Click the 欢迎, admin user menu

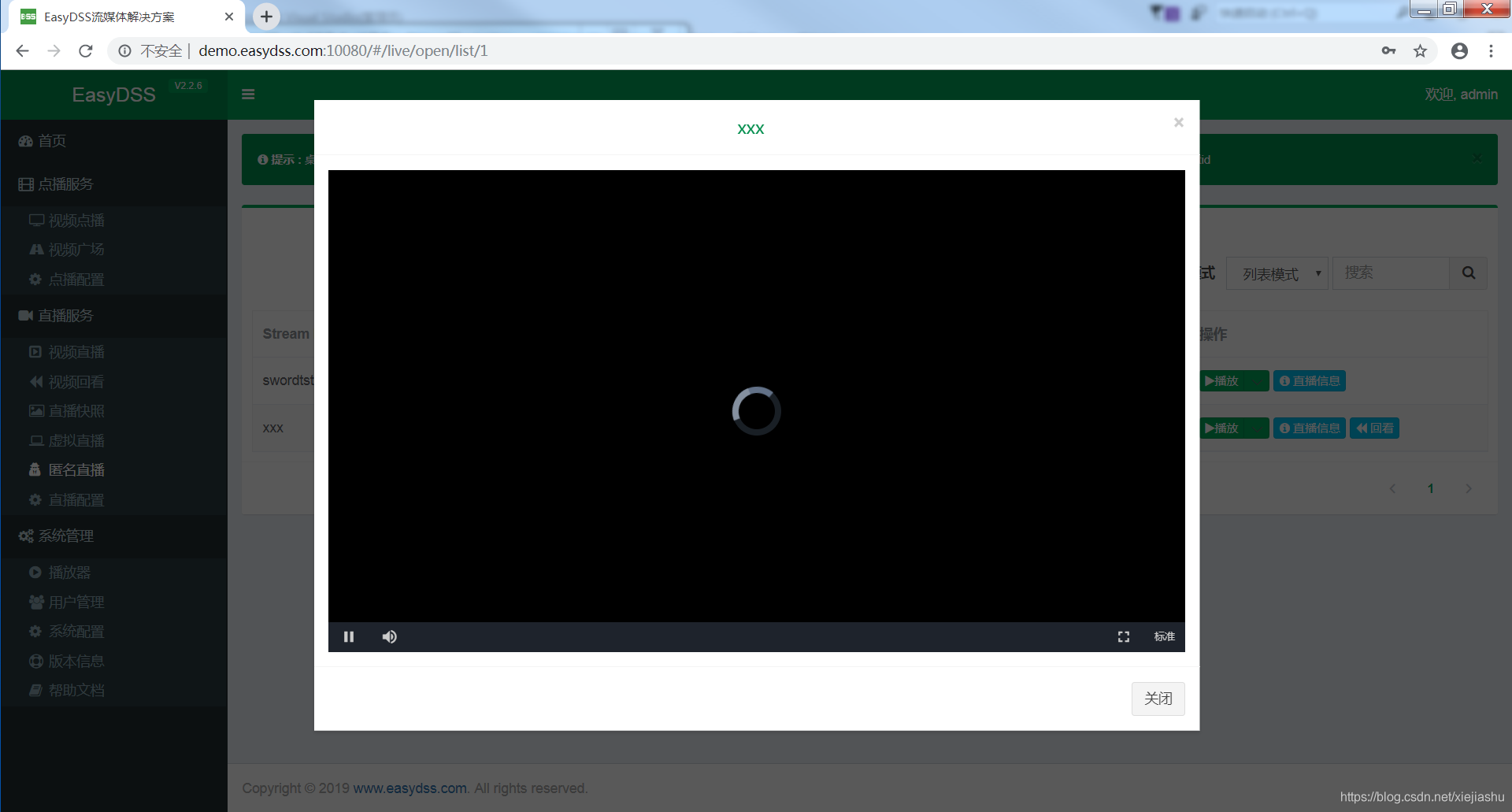coord(1461,95)
